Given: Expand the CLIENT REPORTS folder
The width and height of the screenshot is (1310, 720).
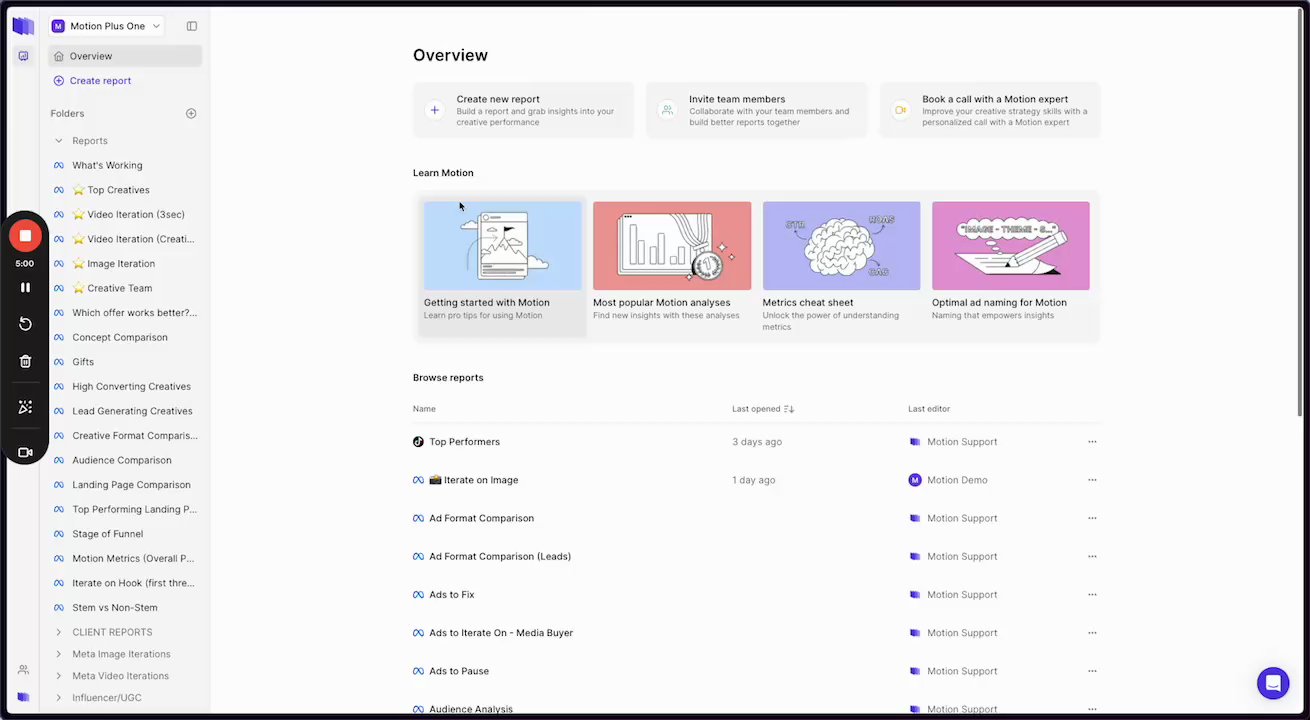Looking at the screenshot, I should point(59,632).
